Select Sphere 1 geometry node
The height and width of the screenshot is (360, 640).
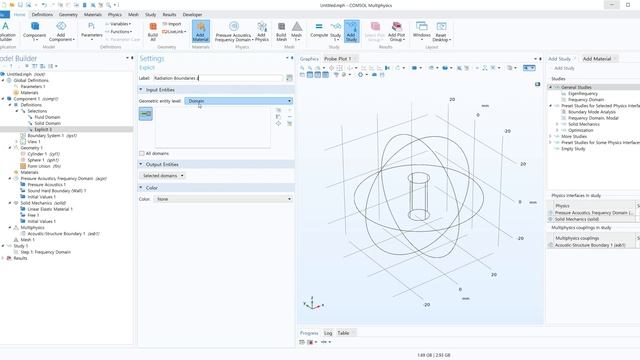pyautogui.click(x=43, y=160)
